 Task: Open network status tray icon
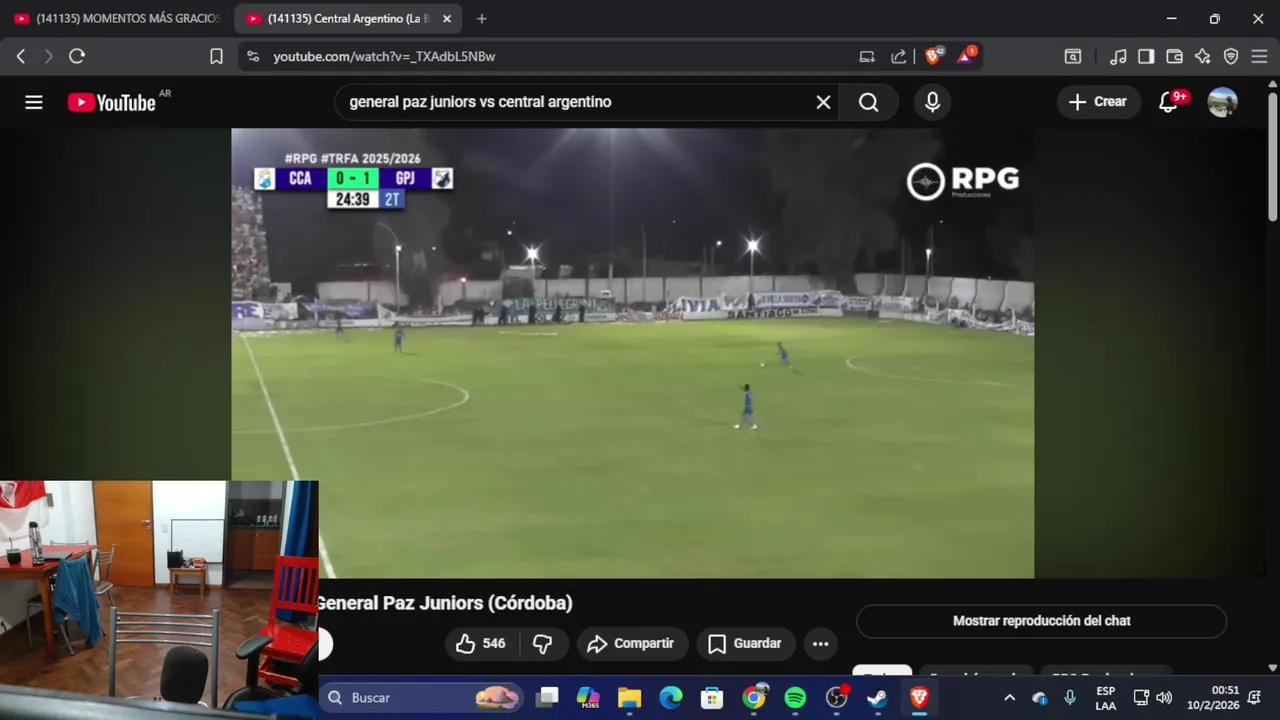tap(1141, 698)
